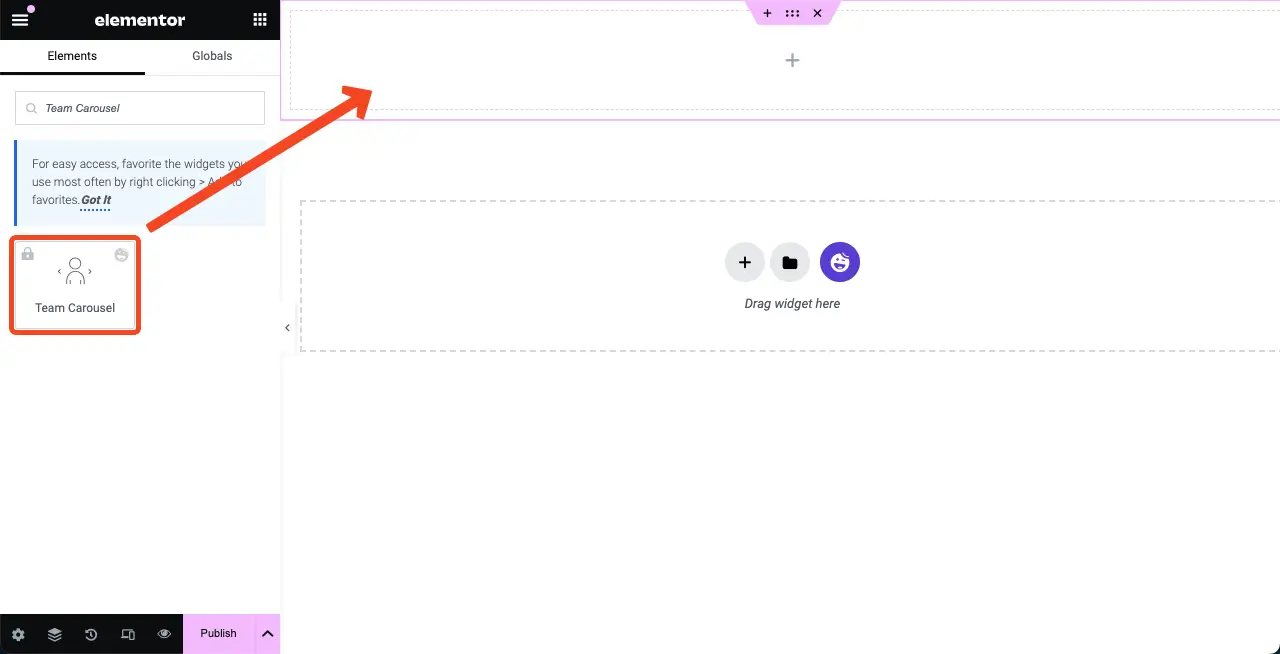Viewport: 1280px width, 654px height.
Task: Open the widgets grid panel icon
Action: (260, 20)
